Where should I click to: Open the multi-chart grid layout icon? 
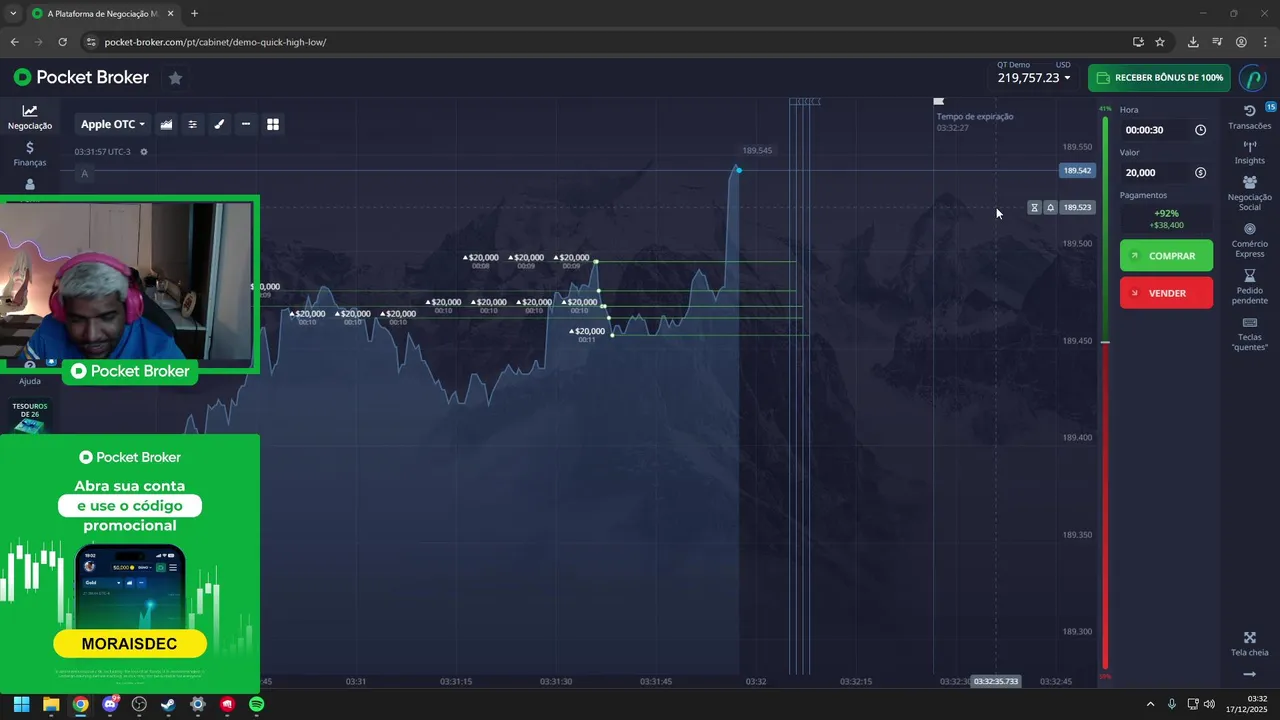pyautogui.click(x=272, y=124)
